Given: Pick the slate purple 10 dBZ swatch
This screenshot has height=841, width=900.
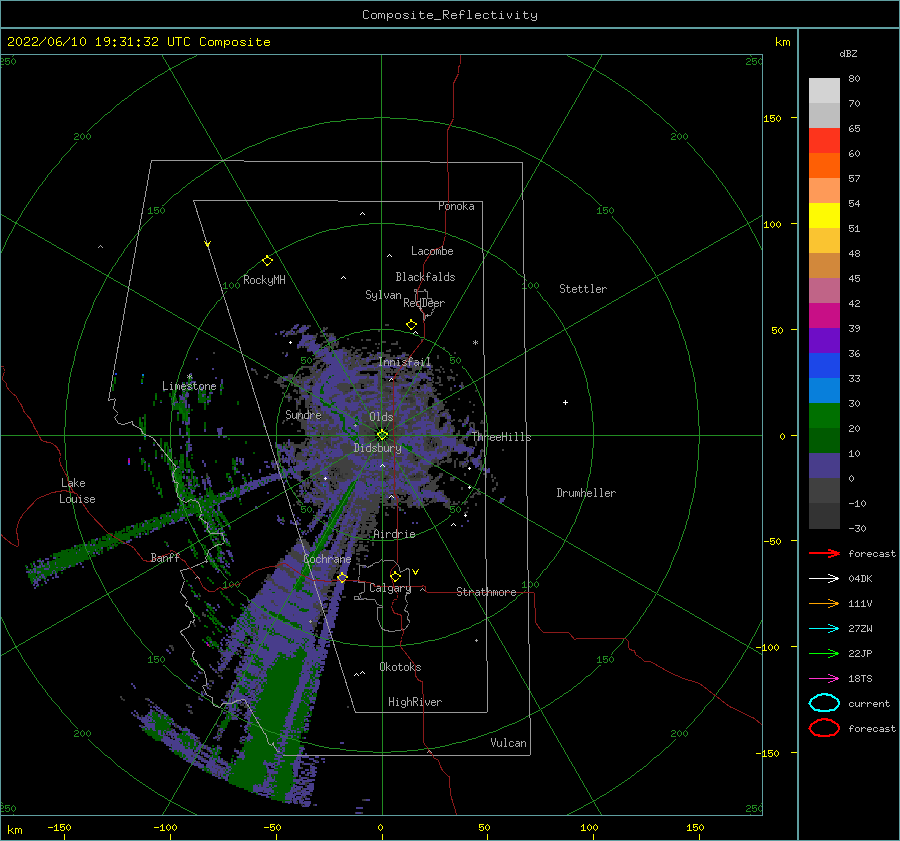Looking at the screenshot, I should click(x=824, y=466).
